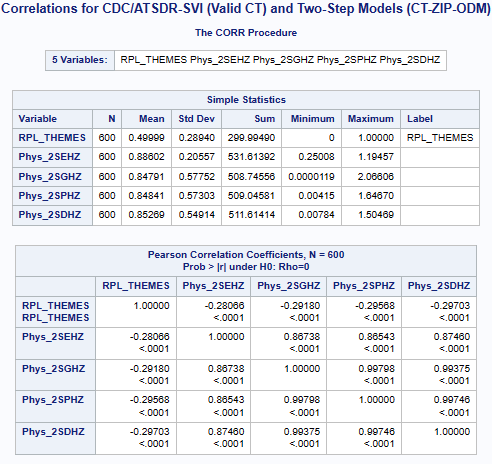Click the CORR Procedure subtitle

[x=246, y=33]
